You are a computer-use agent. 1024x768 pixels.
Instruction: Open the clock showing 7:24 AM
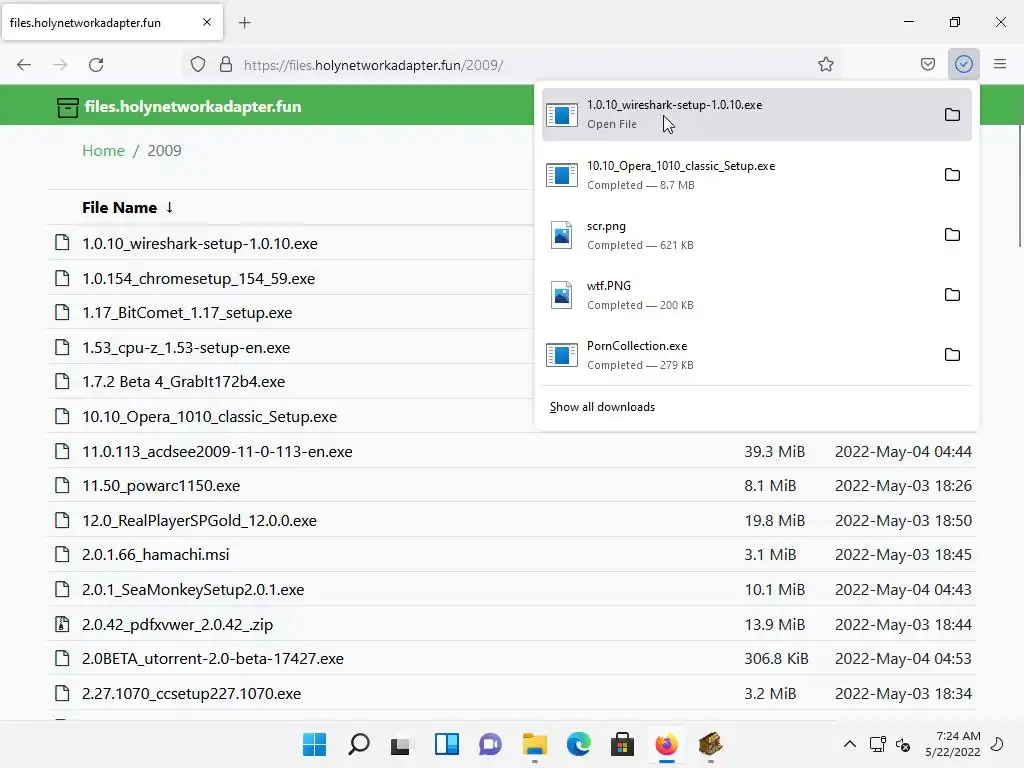953,744
